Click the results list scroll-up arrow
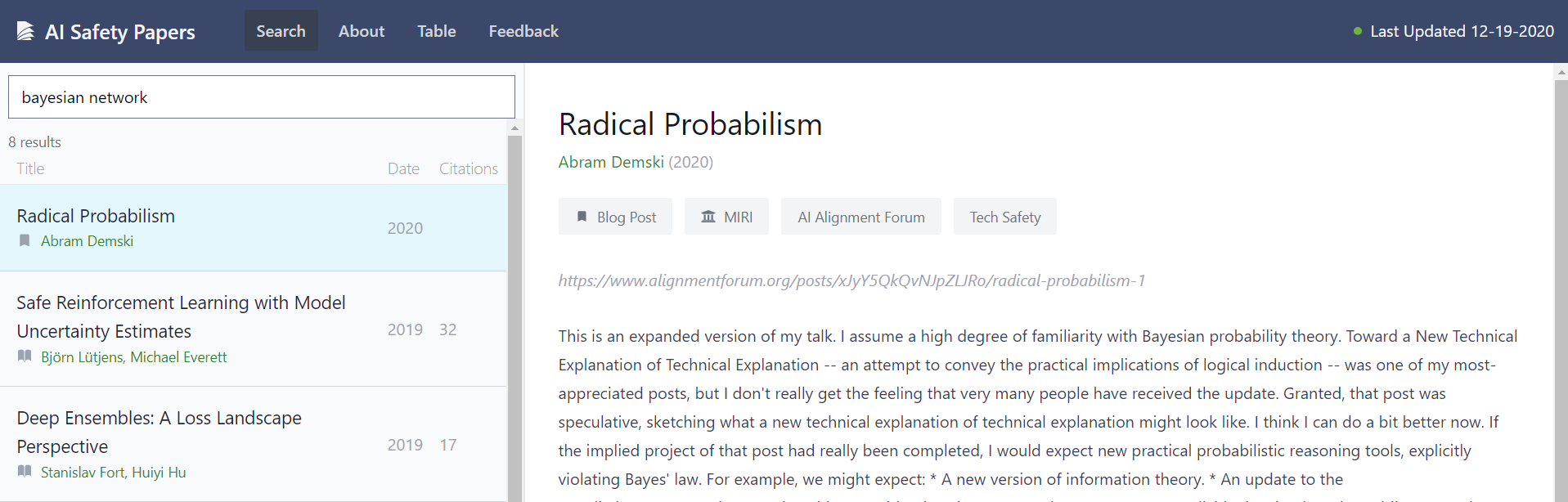 tap(514, 128)
